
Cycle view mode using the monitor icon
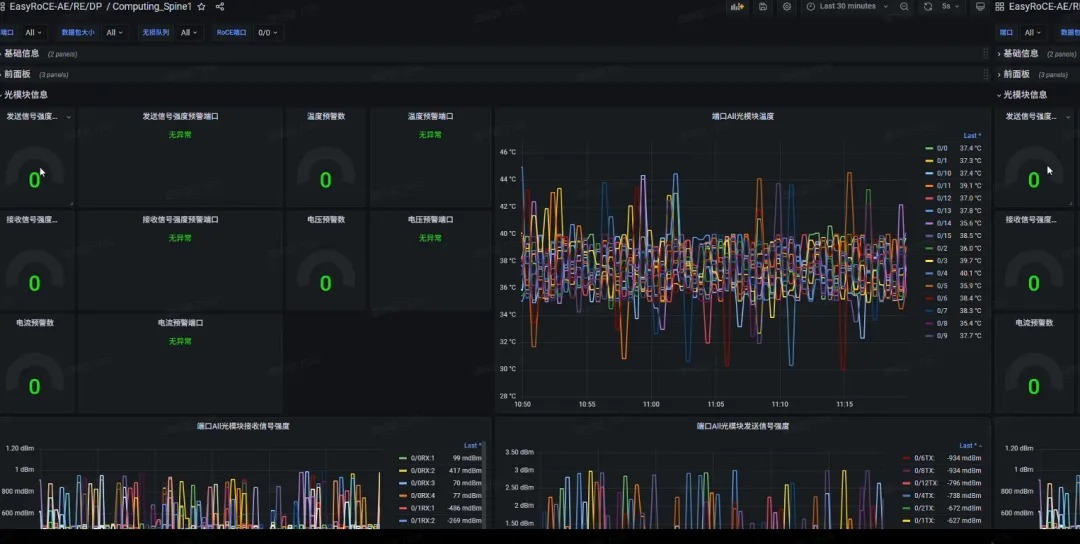tap(980, 6)
